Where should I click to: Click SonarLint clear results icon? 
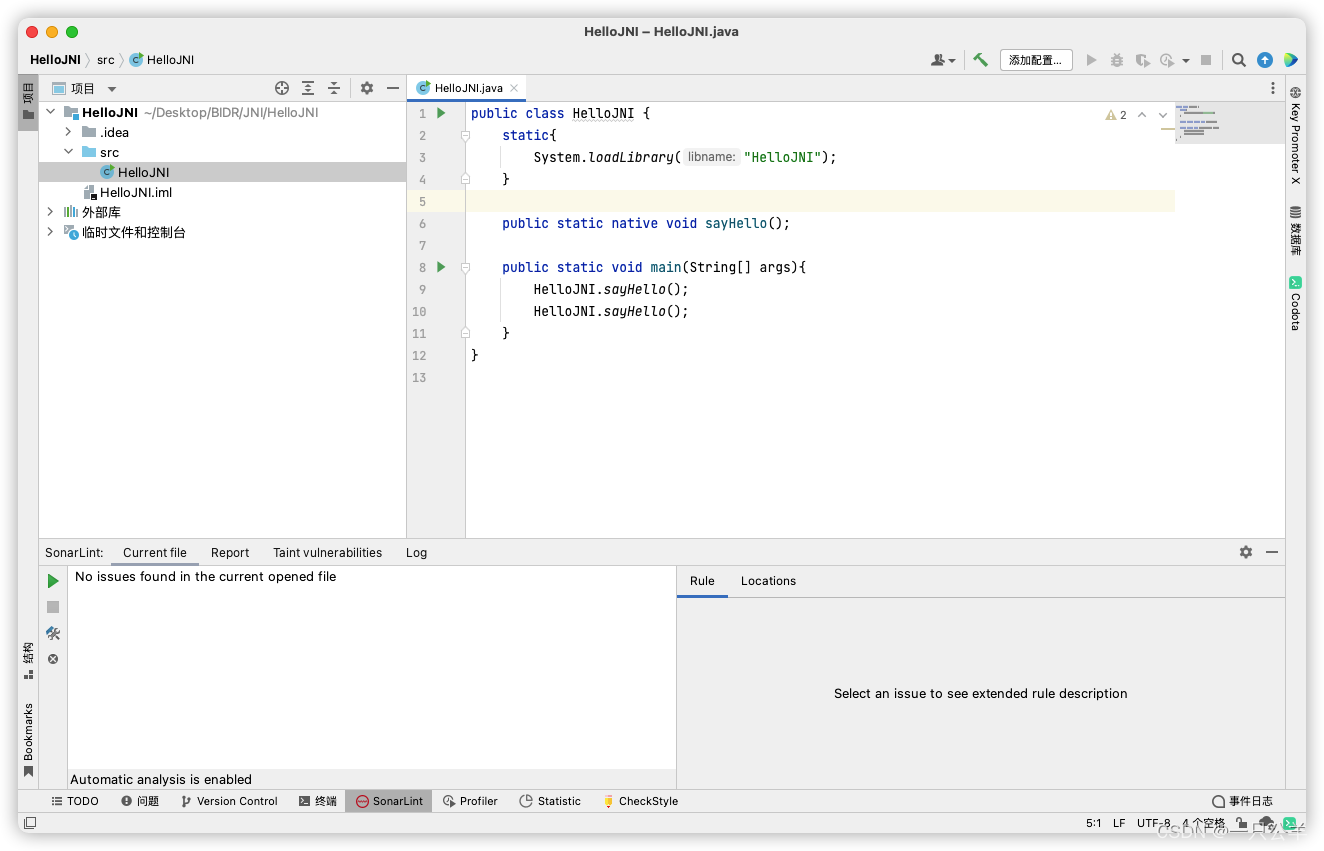click(x=53, y=659)
